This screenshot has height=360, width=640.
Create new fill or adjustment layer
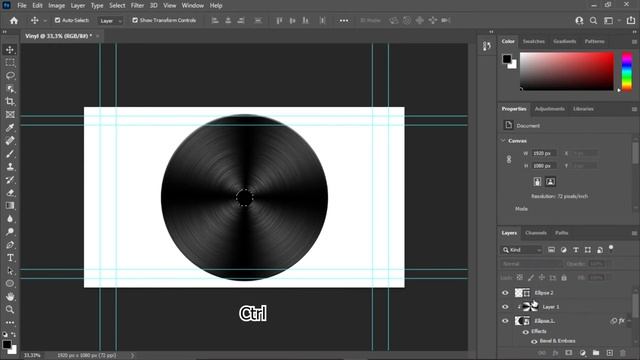tap(582, 353)
